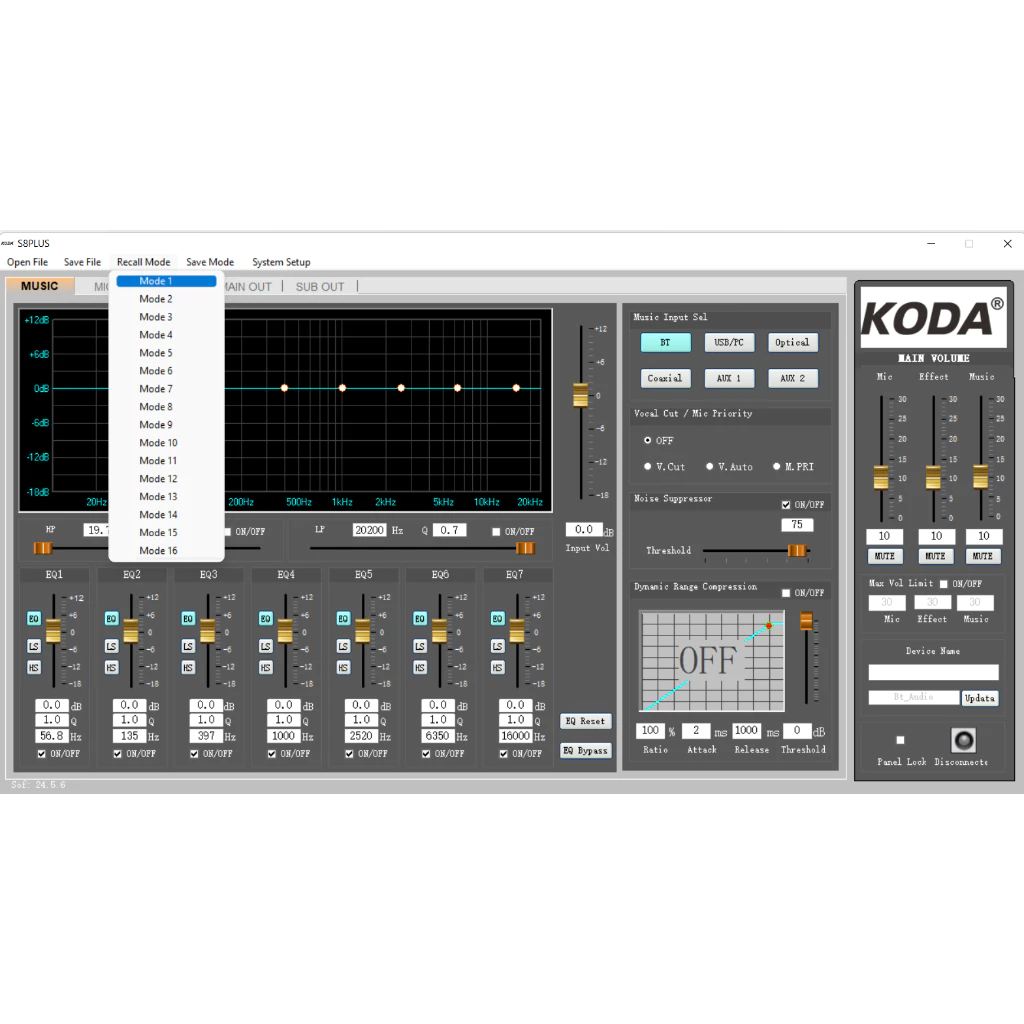Click the EQ button in EQ6 band
Image resolution: width=1024 pixels, height=1024 pixels.
[421, 619]
